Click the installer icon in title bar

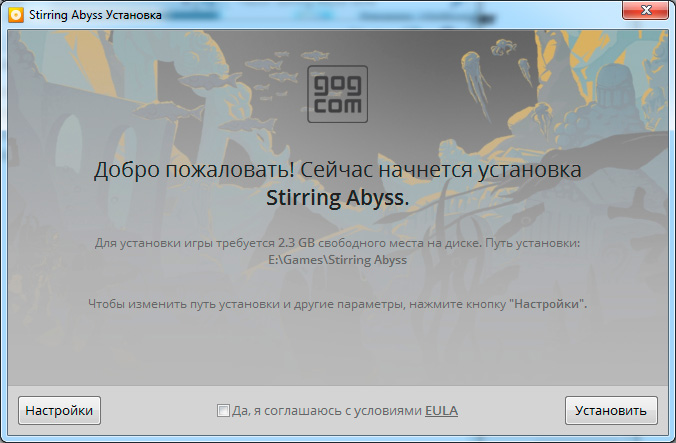click(x=16, y=15)
